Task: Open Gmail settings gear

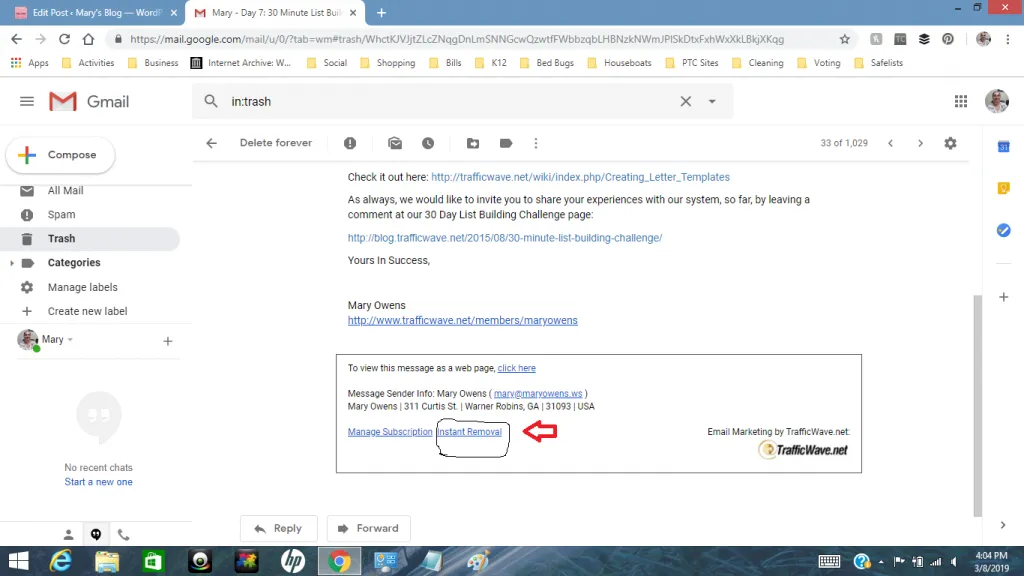Action: coord(950,143)
